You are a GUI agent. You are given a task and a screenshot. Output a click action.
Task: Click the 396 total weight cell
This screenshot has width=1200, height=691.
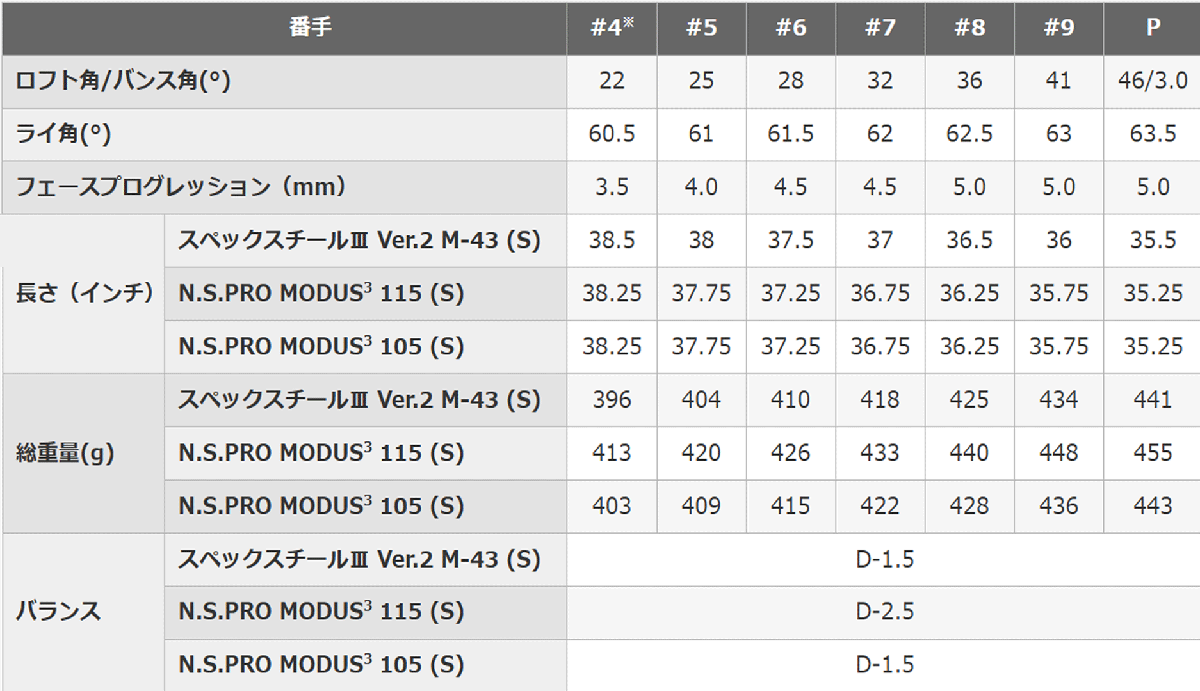tap(612, 400)
